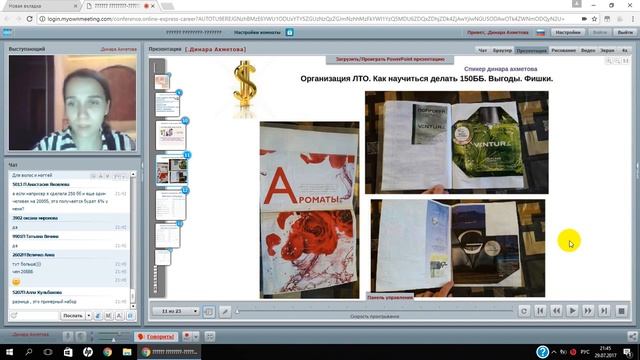Screen dimensions: 640x360
Task: Click the reload circular arrow icon
Action: [x=524, y=311]
